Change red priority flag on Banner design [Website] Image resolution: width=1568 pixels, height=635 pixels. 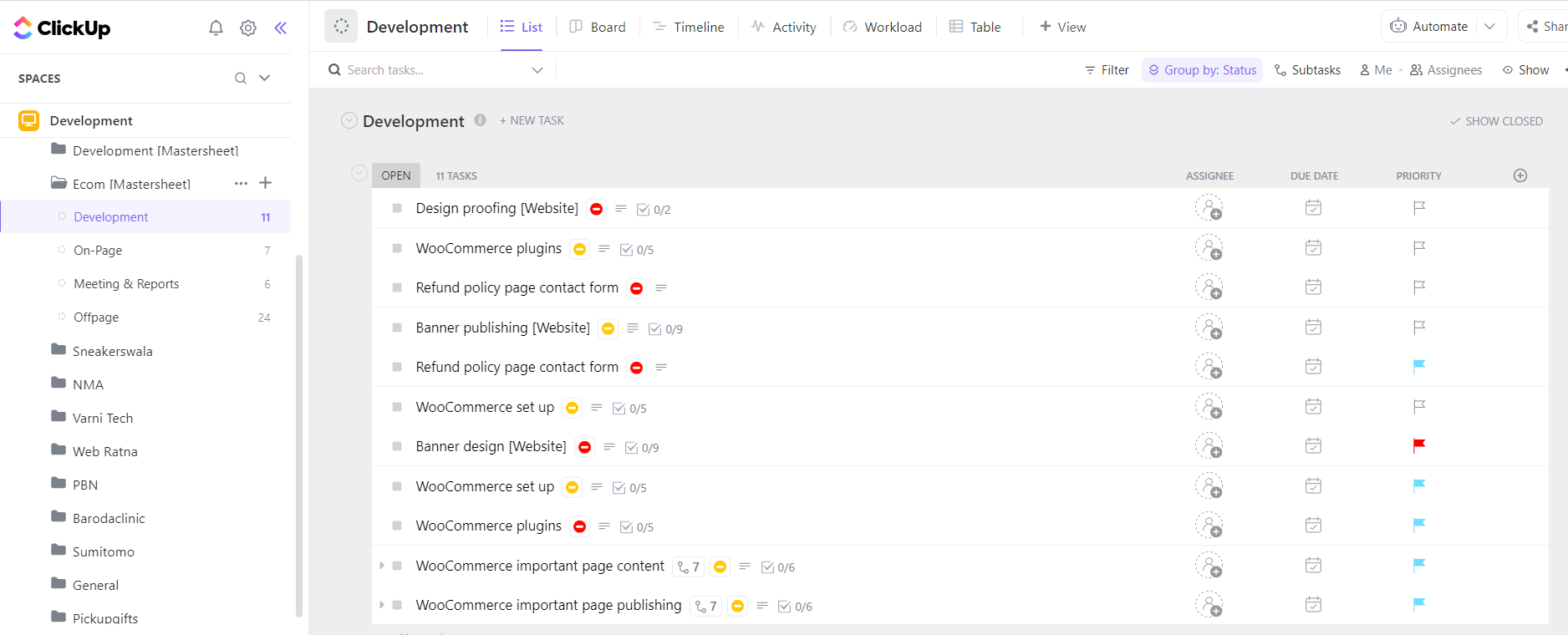click(x=1419, y=445)
